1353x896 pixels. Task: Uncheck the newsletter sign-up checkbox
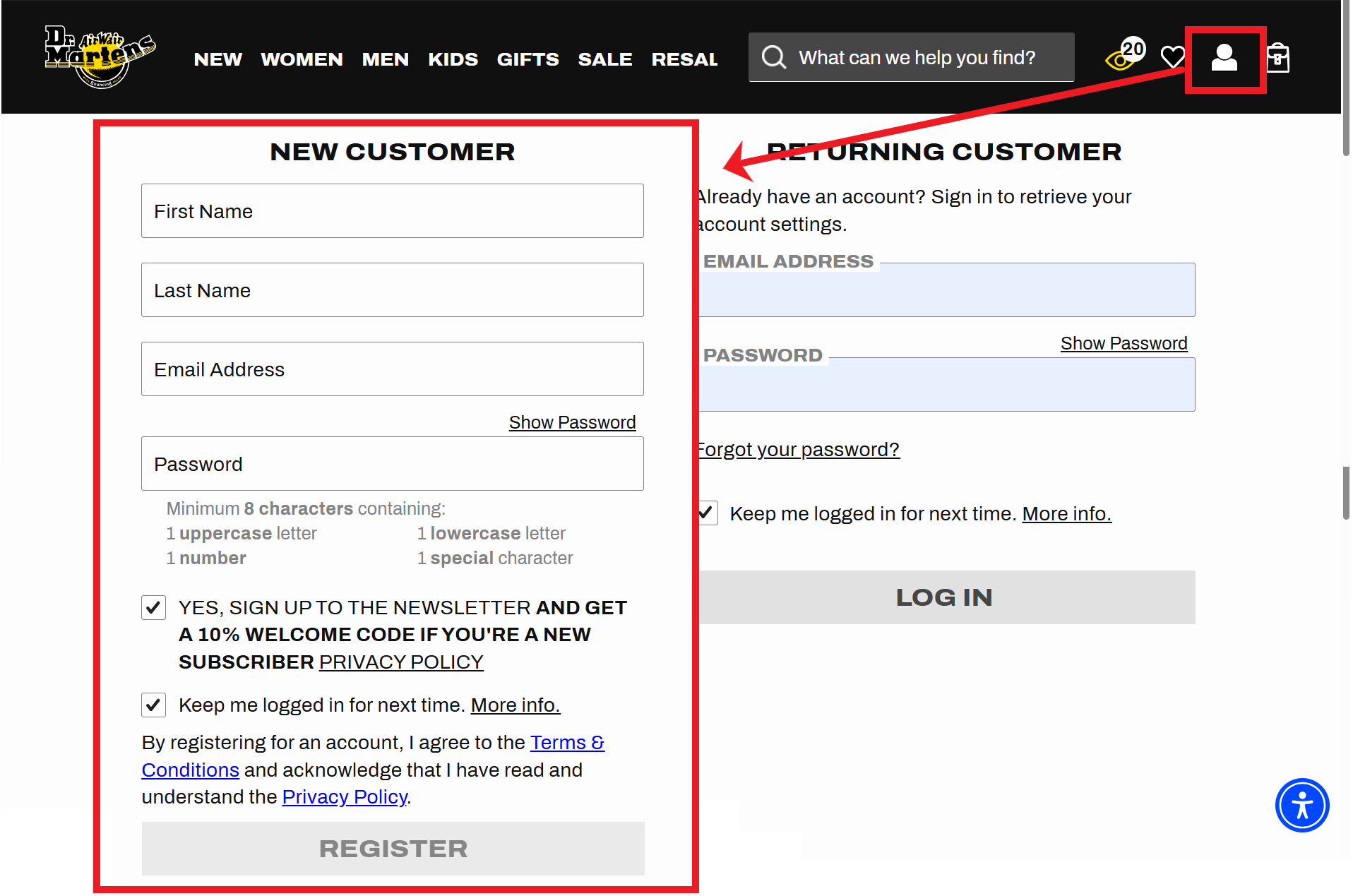pos(153,607)
